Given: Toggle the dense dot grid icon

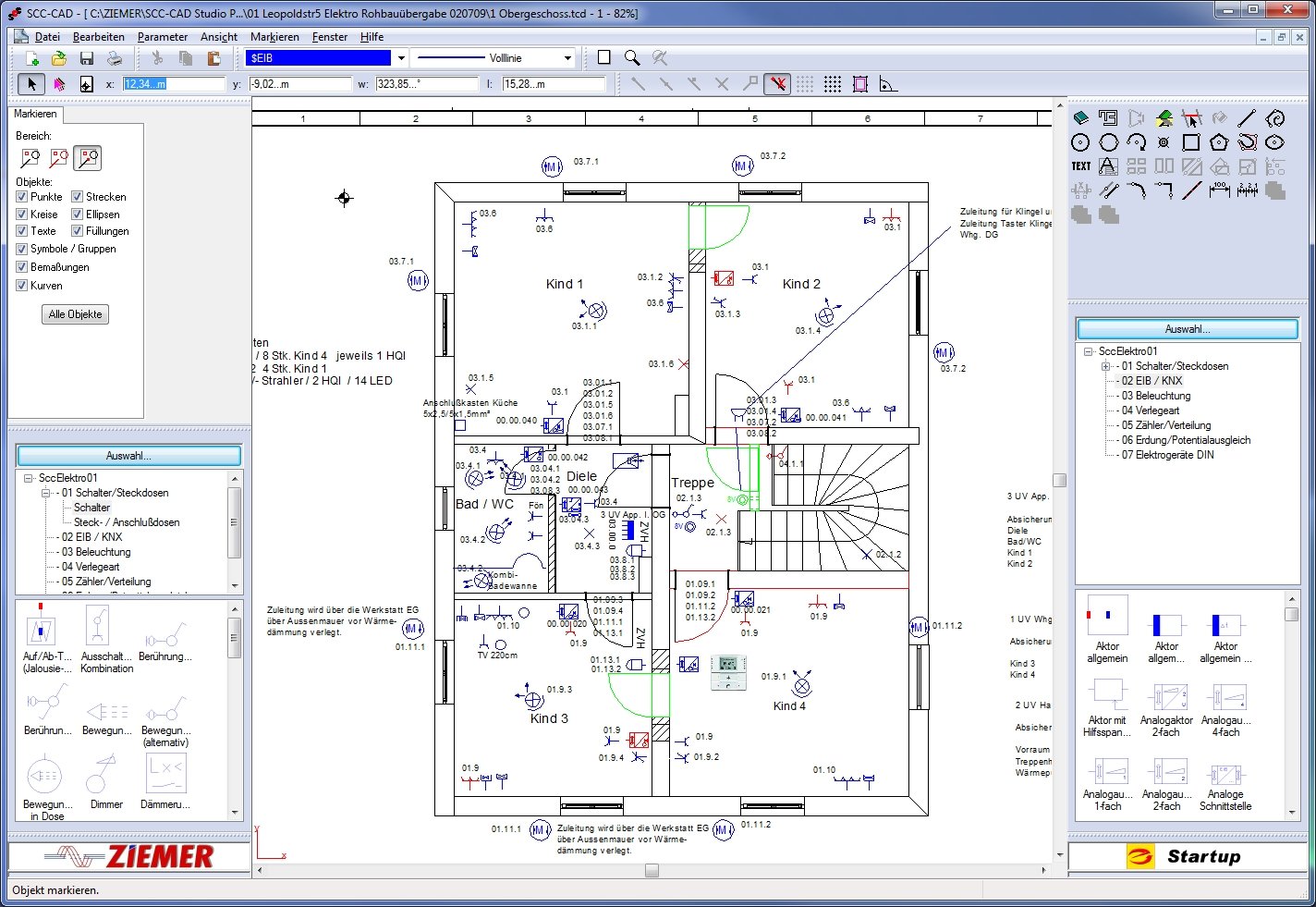Looking at the screenshot, I should [x=833, y=84].
